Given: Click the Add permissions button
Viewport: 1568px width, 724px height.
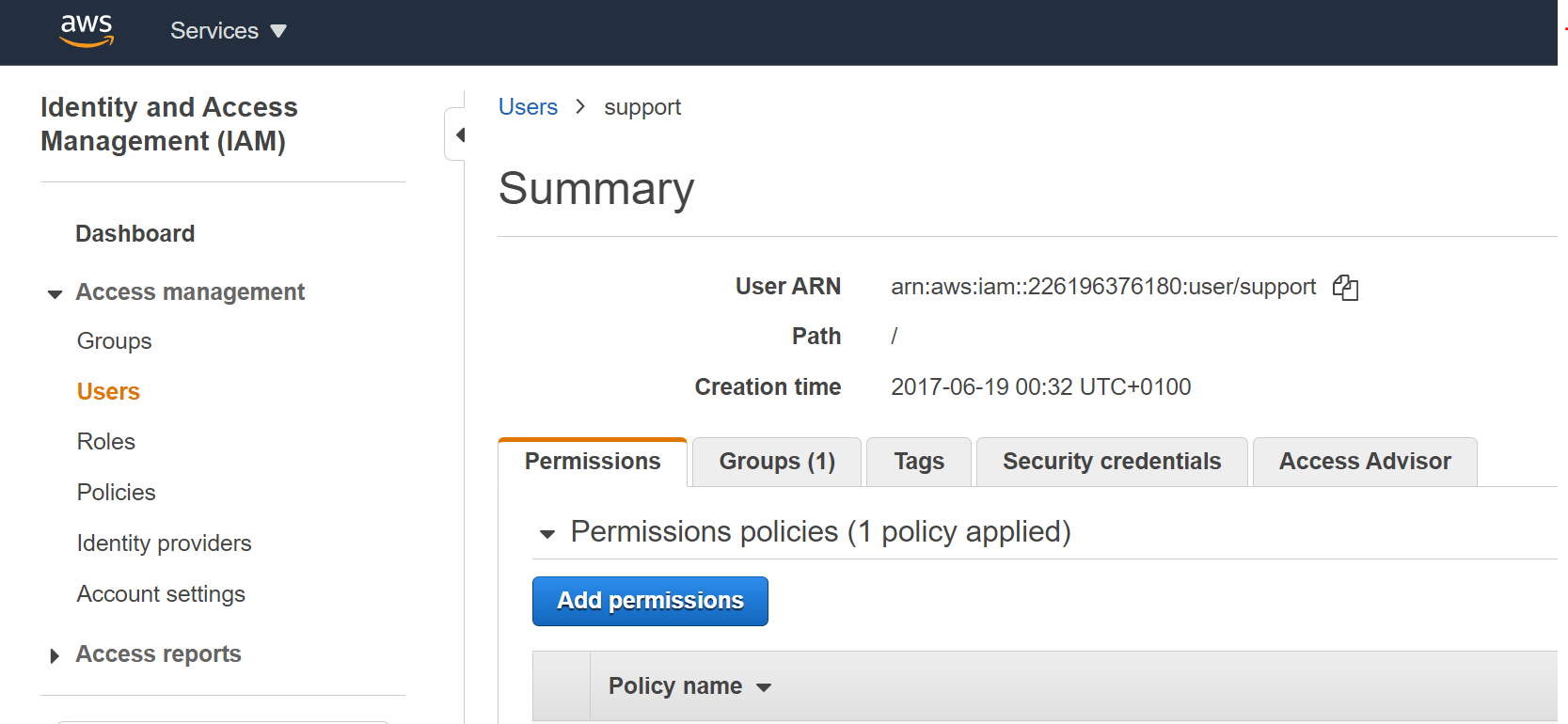Looking at the screenshot, I should pyautogui.click(x=650, y=601).
